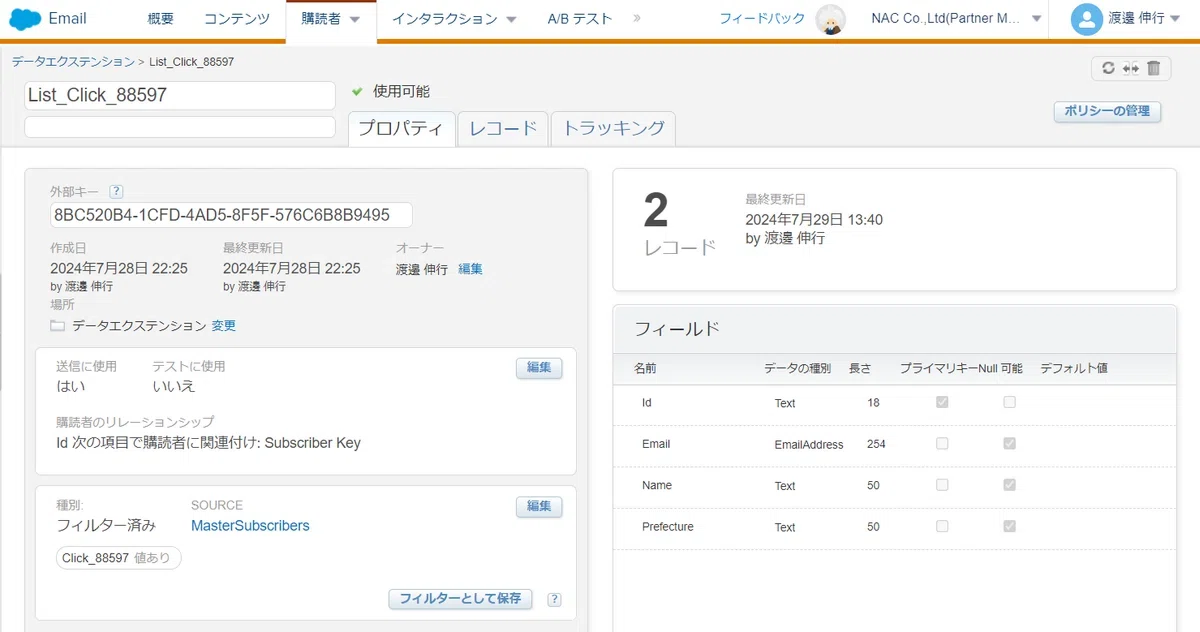Click the List_Click_88597 name field
The image size is (1200, 632).
[180, 95]
